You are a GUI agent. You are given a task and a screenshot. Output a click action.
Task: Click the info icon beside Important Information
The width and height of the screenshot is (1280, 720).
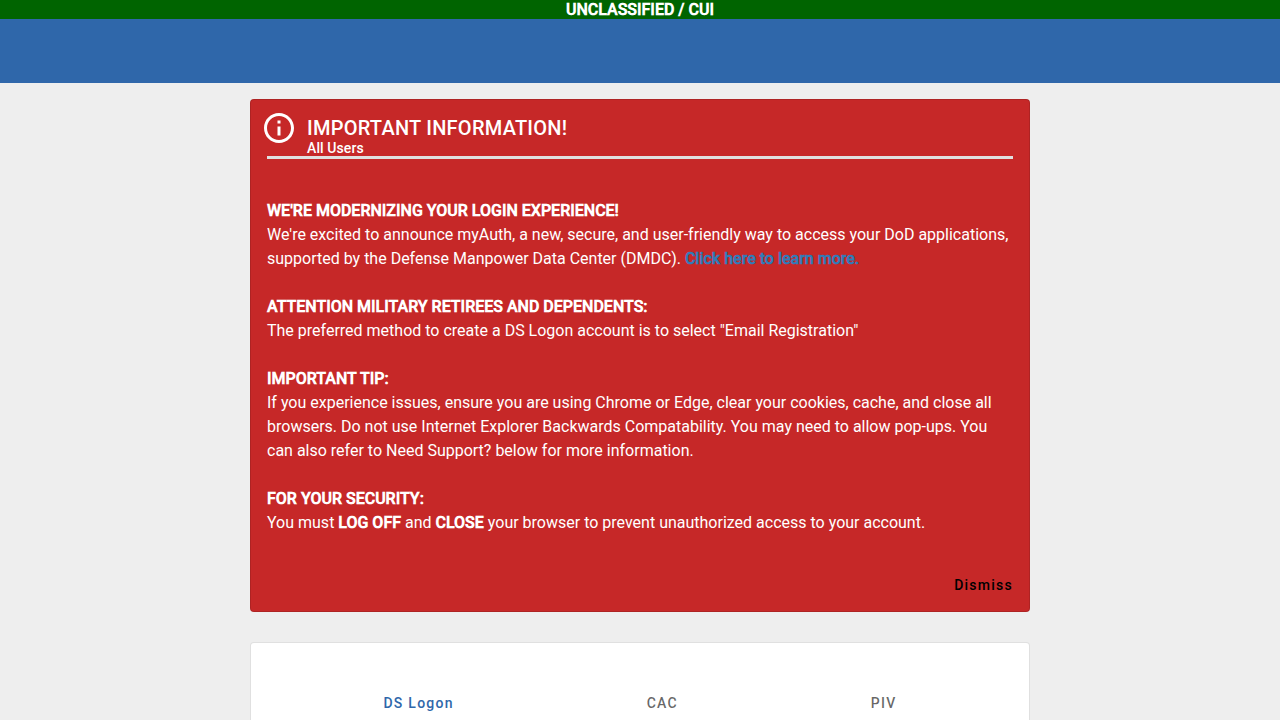(279, 128)
